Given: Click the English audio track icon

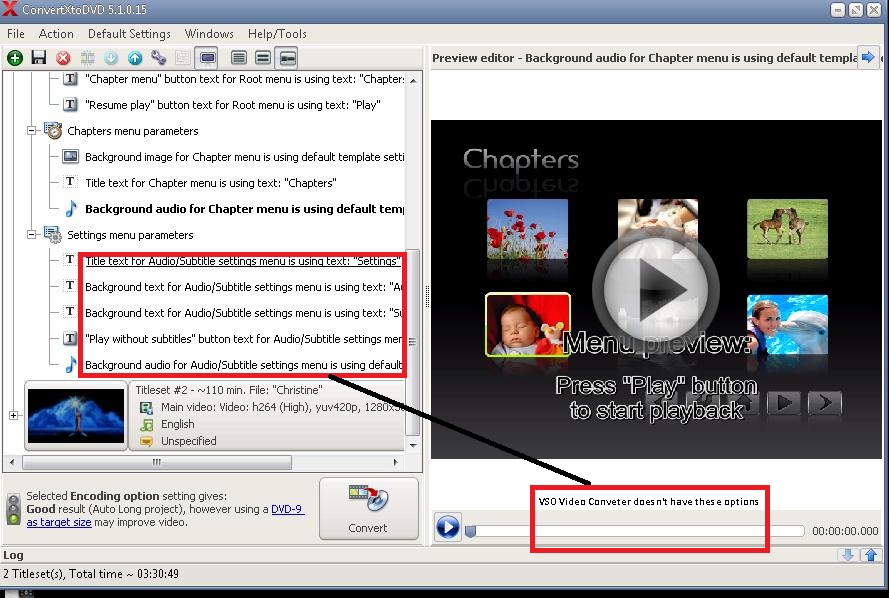Looking at the screenshot, I should click(146, 424).
